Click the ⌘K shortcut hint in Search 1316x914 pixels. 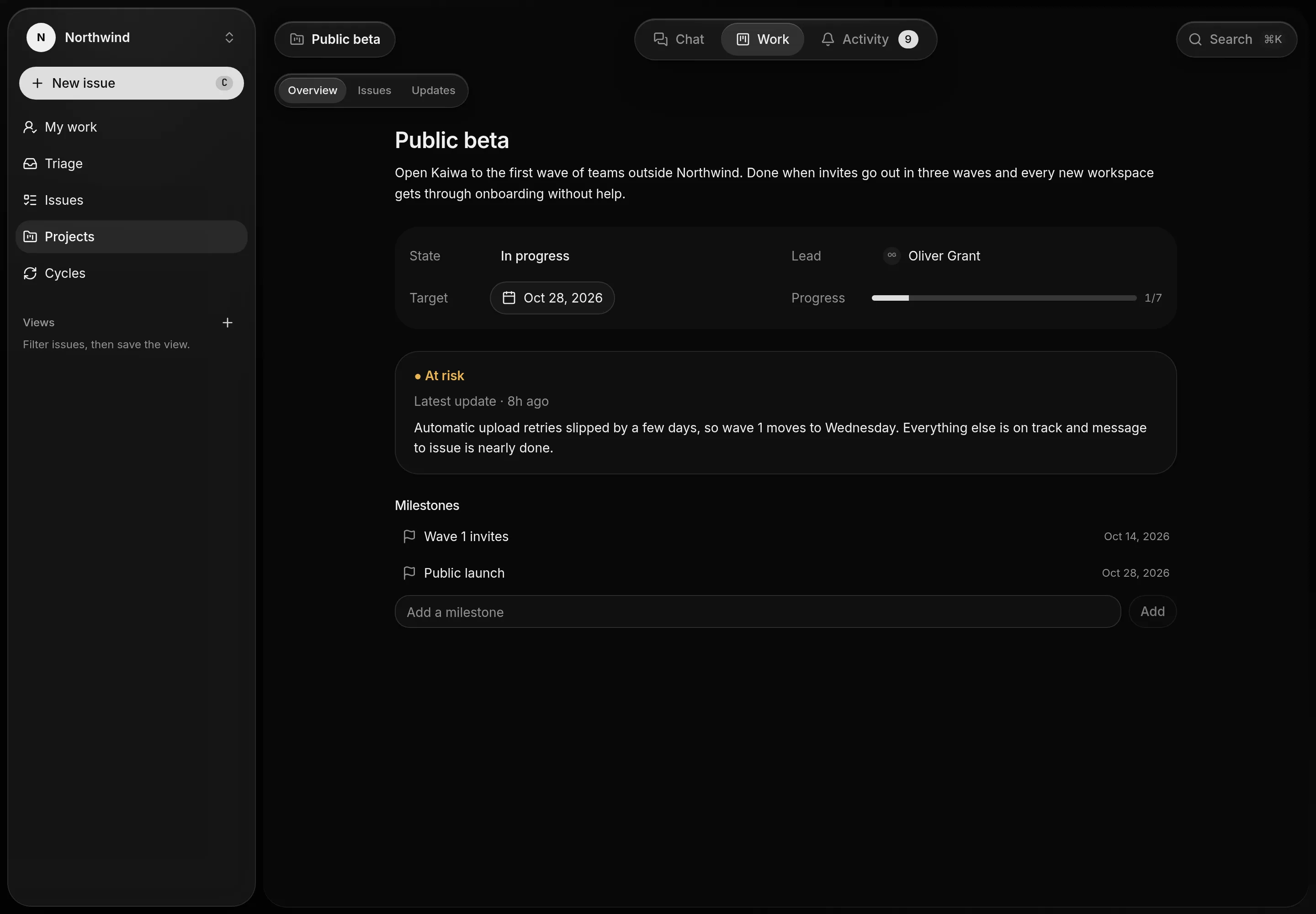(1273, 39)
